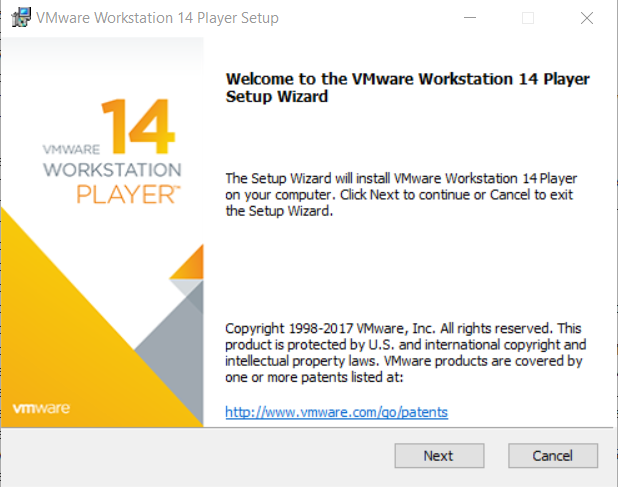Click the small VMWARE text beside the 14

pos(71,149)
